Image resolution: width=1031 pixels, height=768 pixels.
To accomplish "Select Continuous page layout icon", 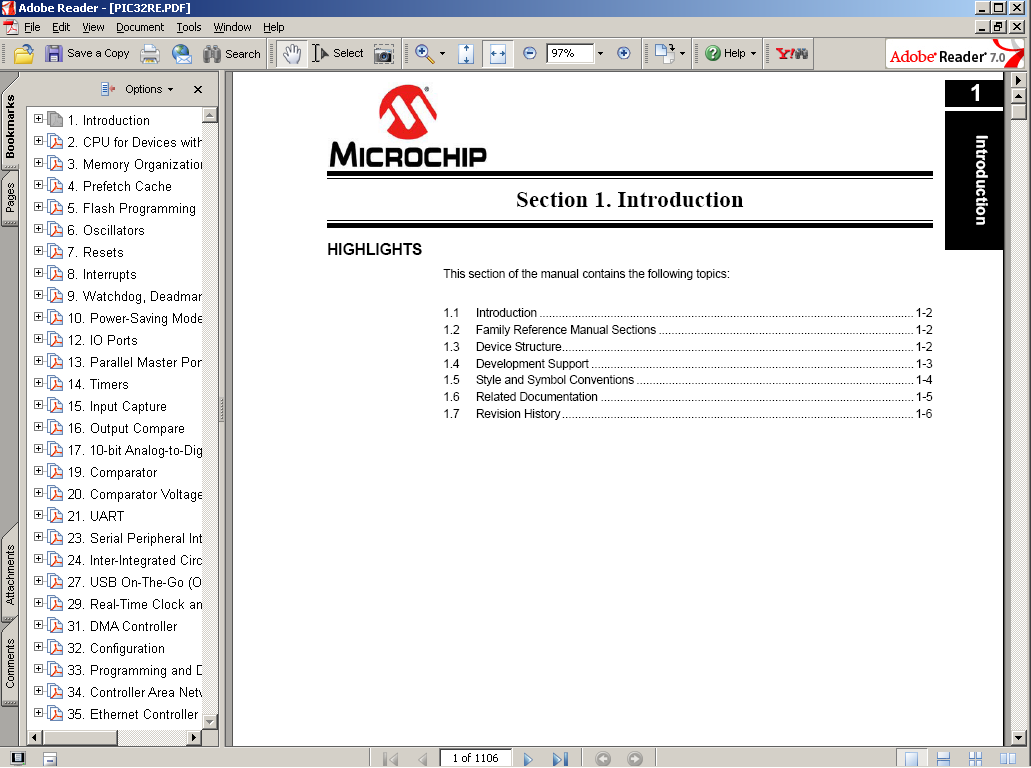I will pos(943,759).
